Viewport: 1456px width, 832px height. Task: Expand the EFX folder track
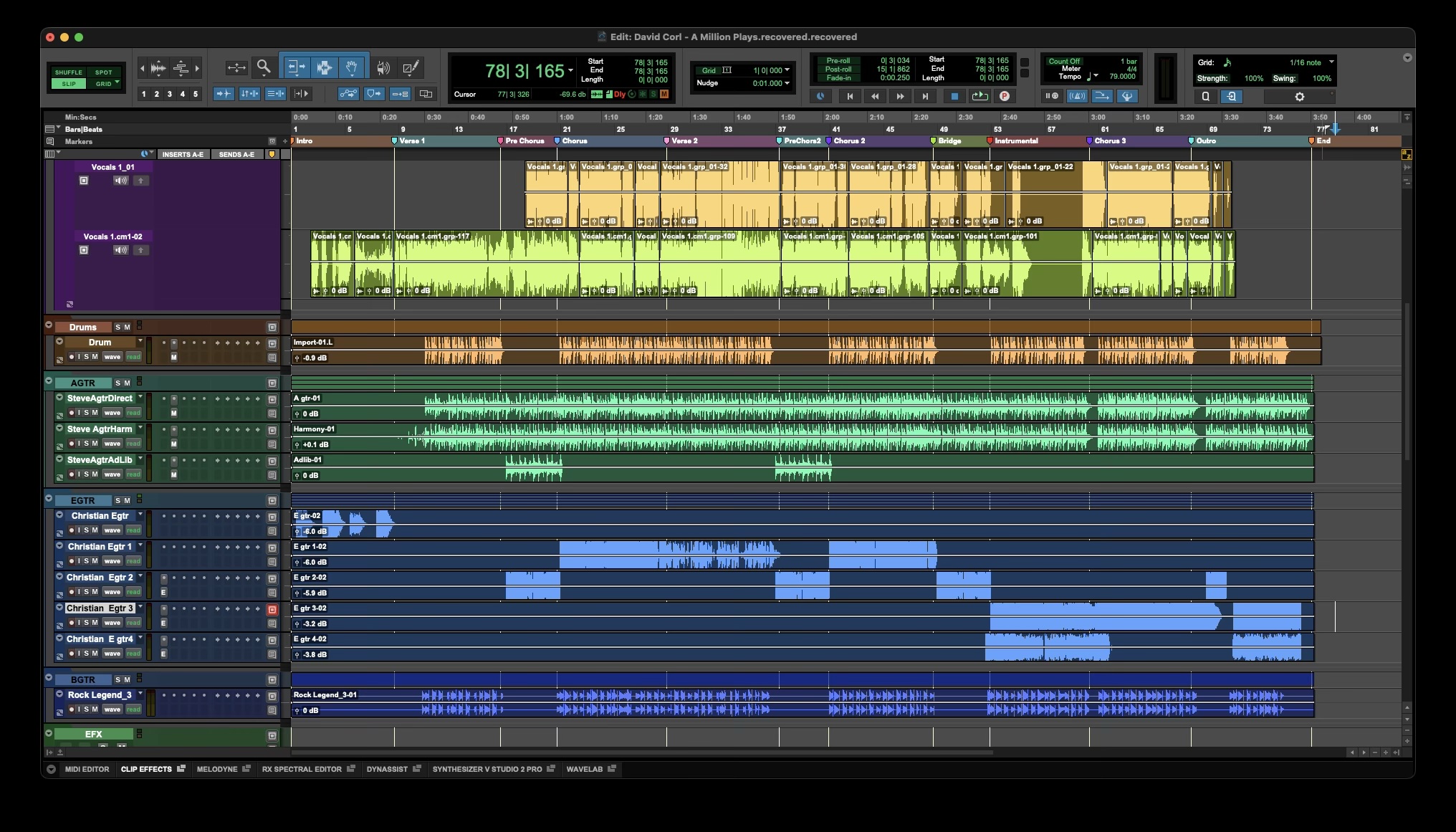(49, 733)
